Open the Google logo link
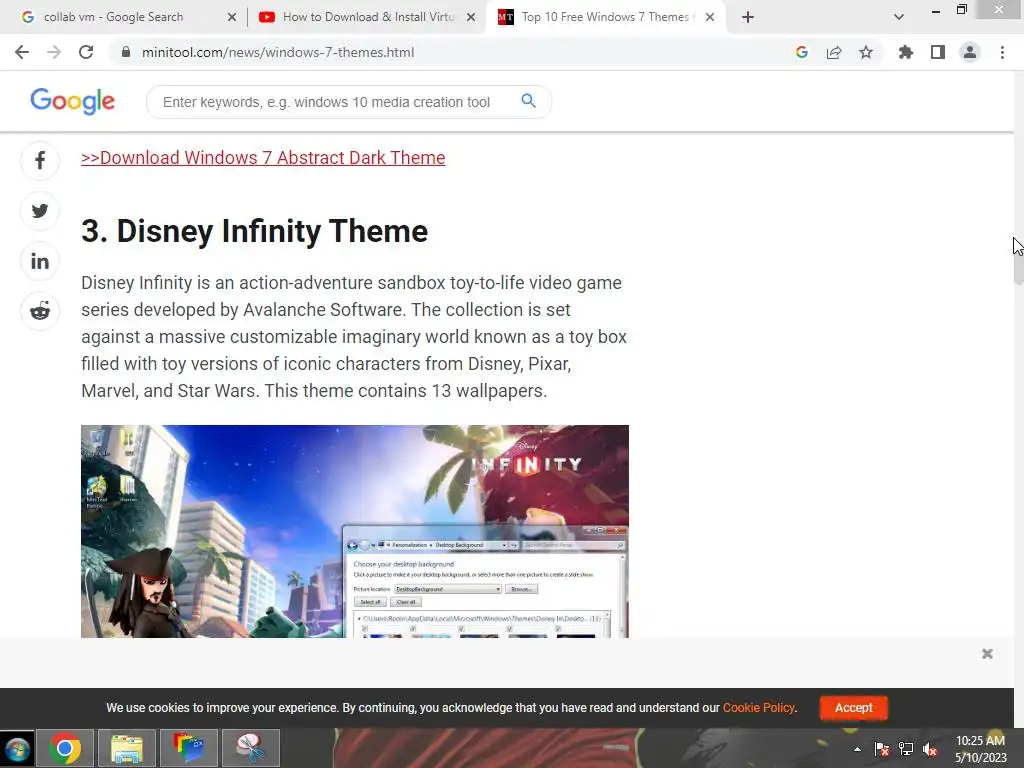This screenshot has height=768, width=1024. click(72, 101)
